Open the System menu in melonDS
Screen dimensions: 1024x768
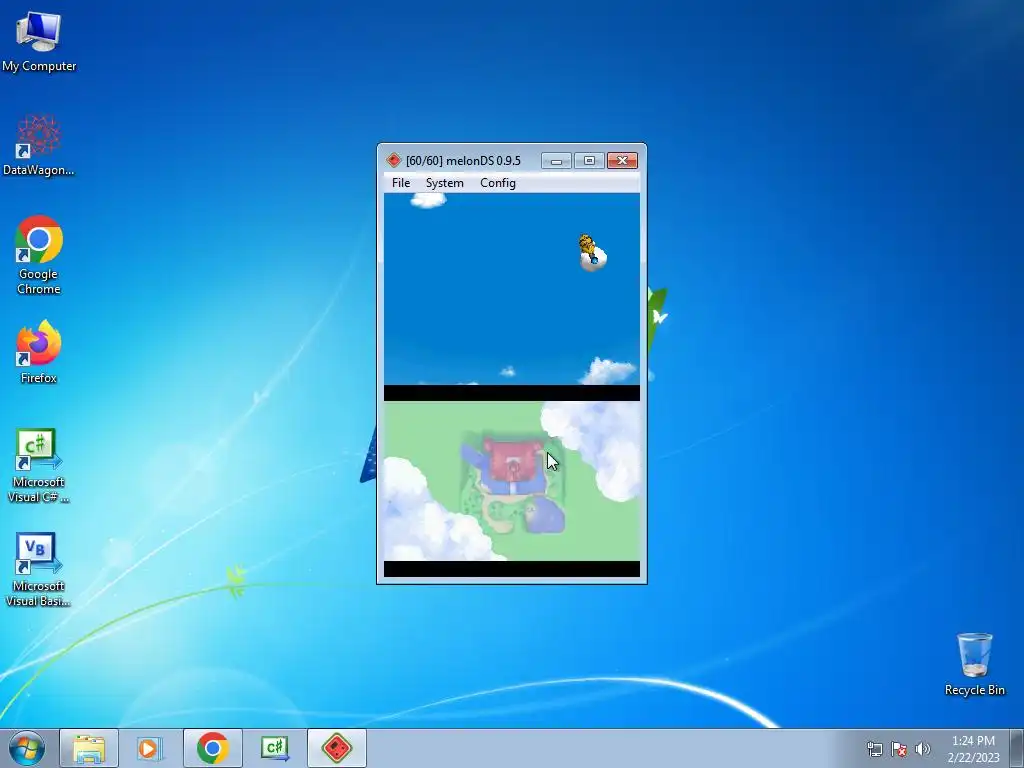click(444, 183)
